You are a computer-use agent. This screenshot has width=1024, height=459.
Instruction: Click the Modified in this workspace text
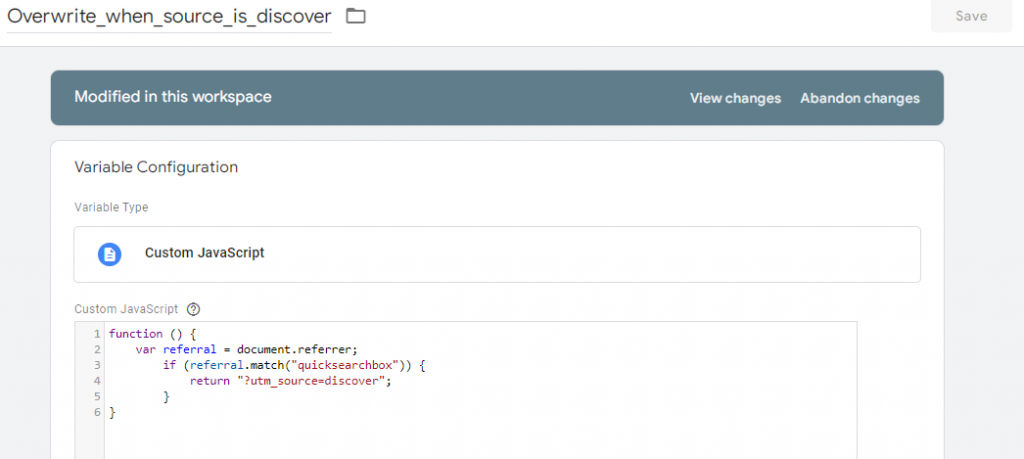point(173,97)
